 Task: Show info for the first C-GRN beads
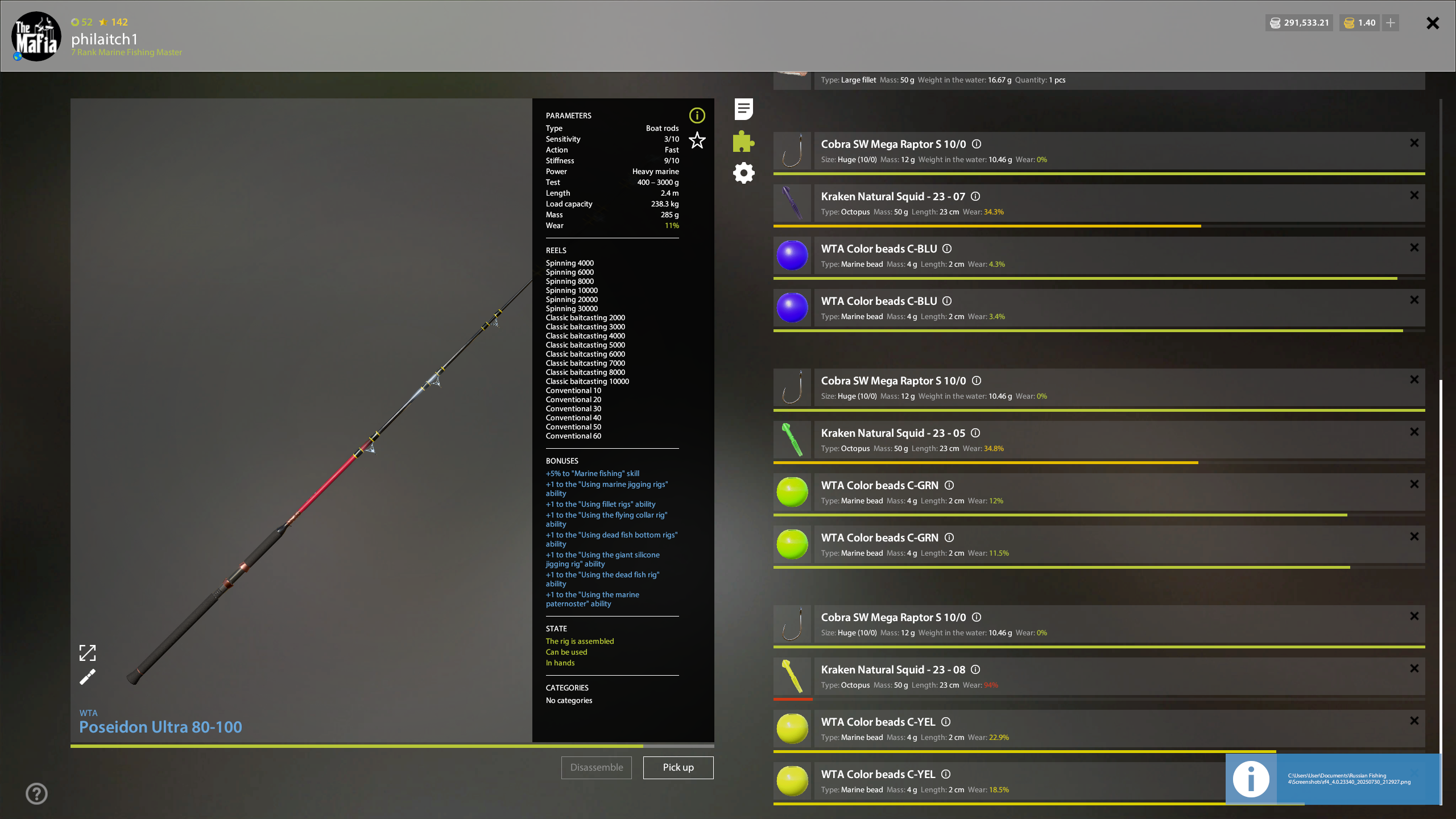click(x=949, y=485)
